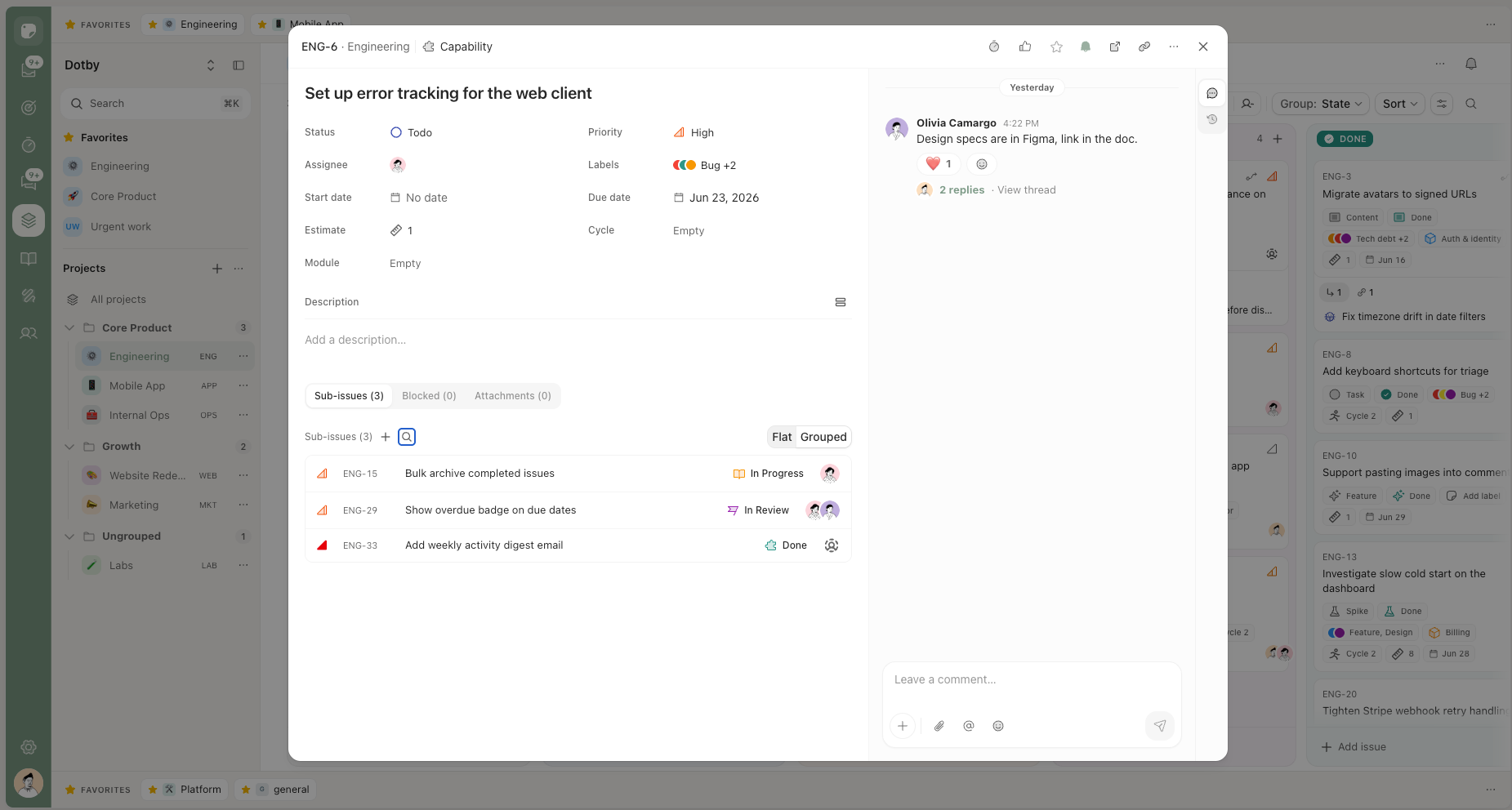
Task: Open comment plus insert menu
Action: tap(903, 726)
